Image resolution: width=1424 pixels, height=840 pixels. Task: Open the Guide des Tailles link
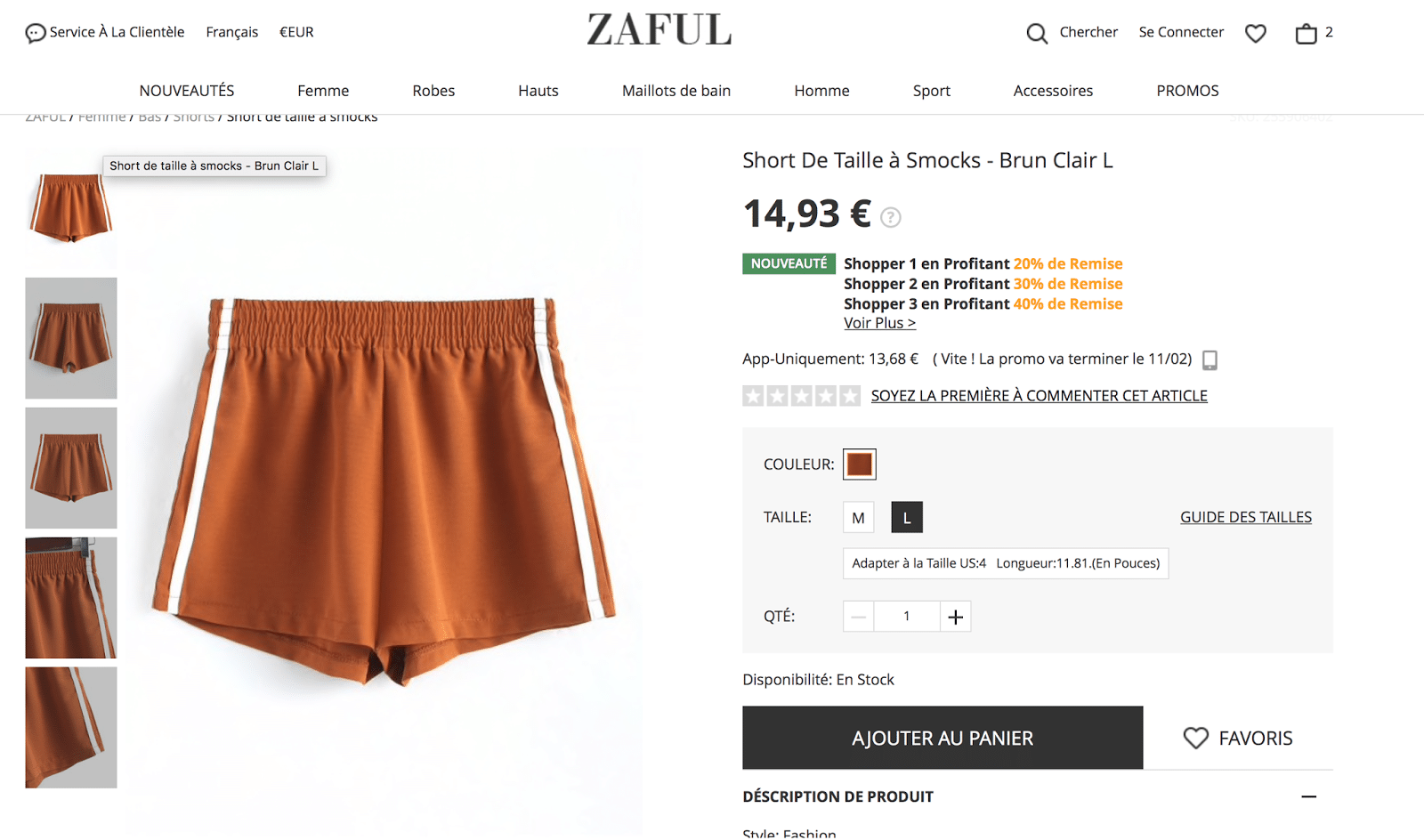[1246, 518]
